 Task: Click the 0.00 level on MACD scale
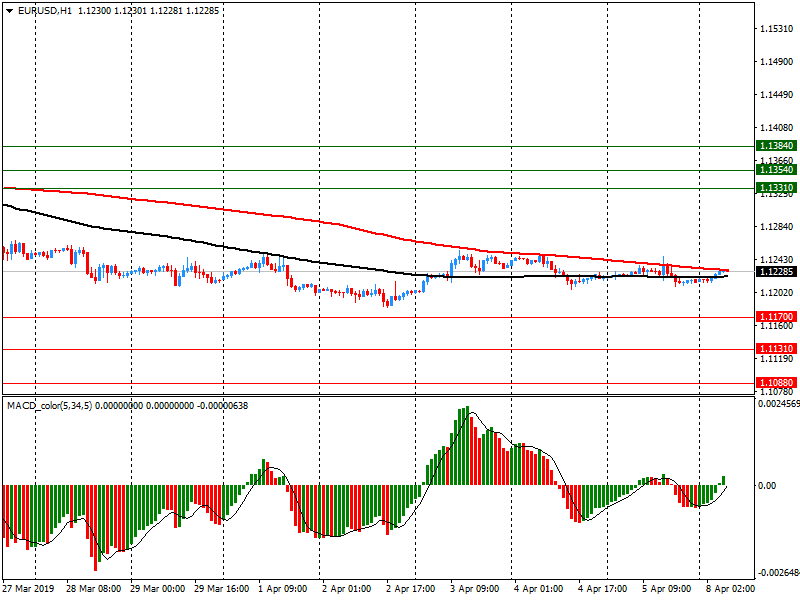click(767, 485)
